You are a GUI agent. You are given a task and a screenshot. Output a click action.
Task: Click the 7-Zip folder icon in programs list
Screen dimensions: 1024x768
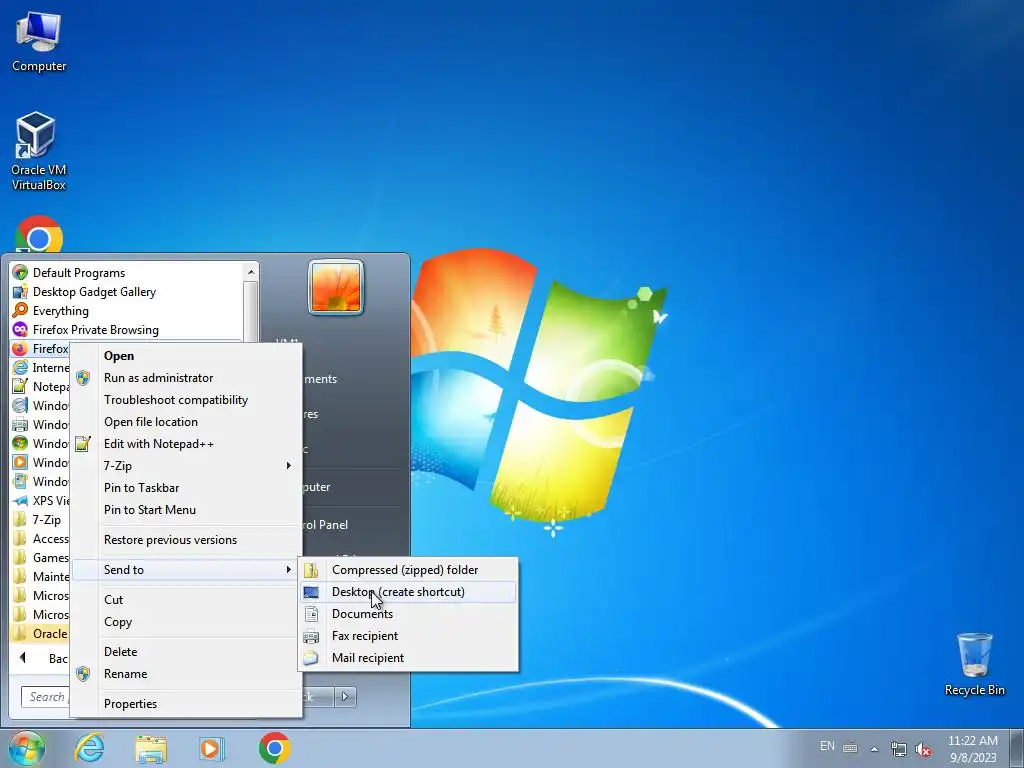[x=20, y=519]
